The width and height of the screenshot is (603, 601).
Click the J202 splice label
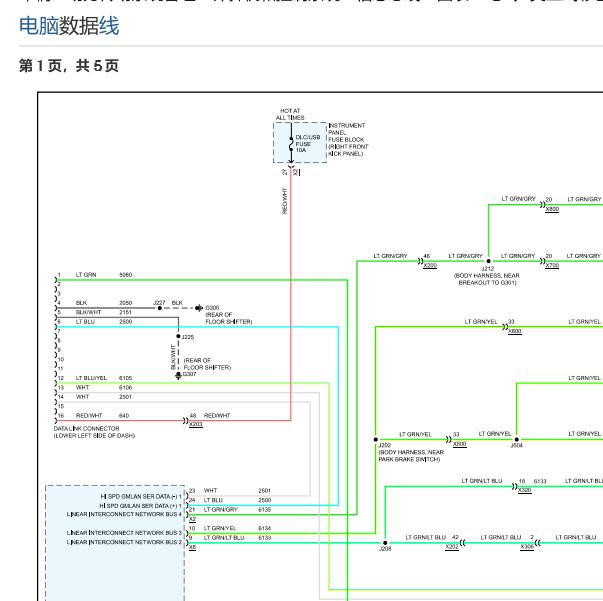(385, 445)
